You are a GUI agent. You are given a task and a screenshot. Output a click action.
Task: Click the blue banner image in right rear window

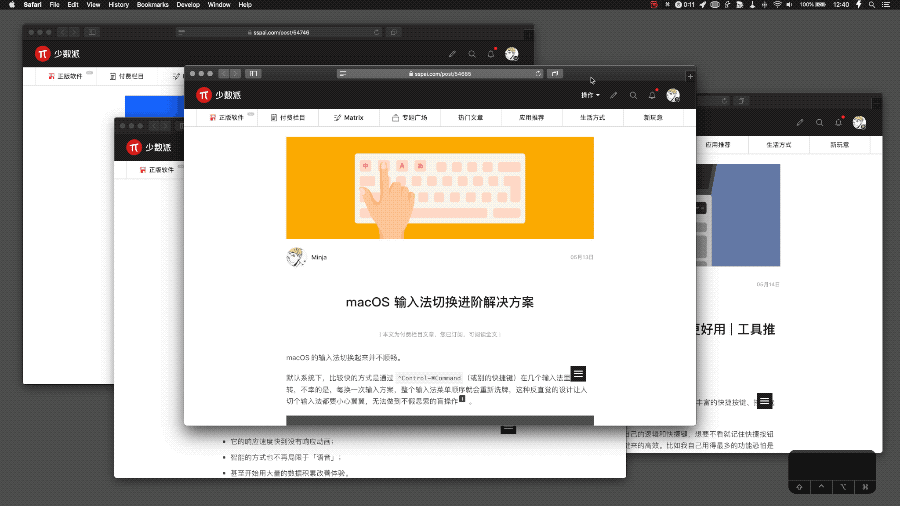pos(738,215)
